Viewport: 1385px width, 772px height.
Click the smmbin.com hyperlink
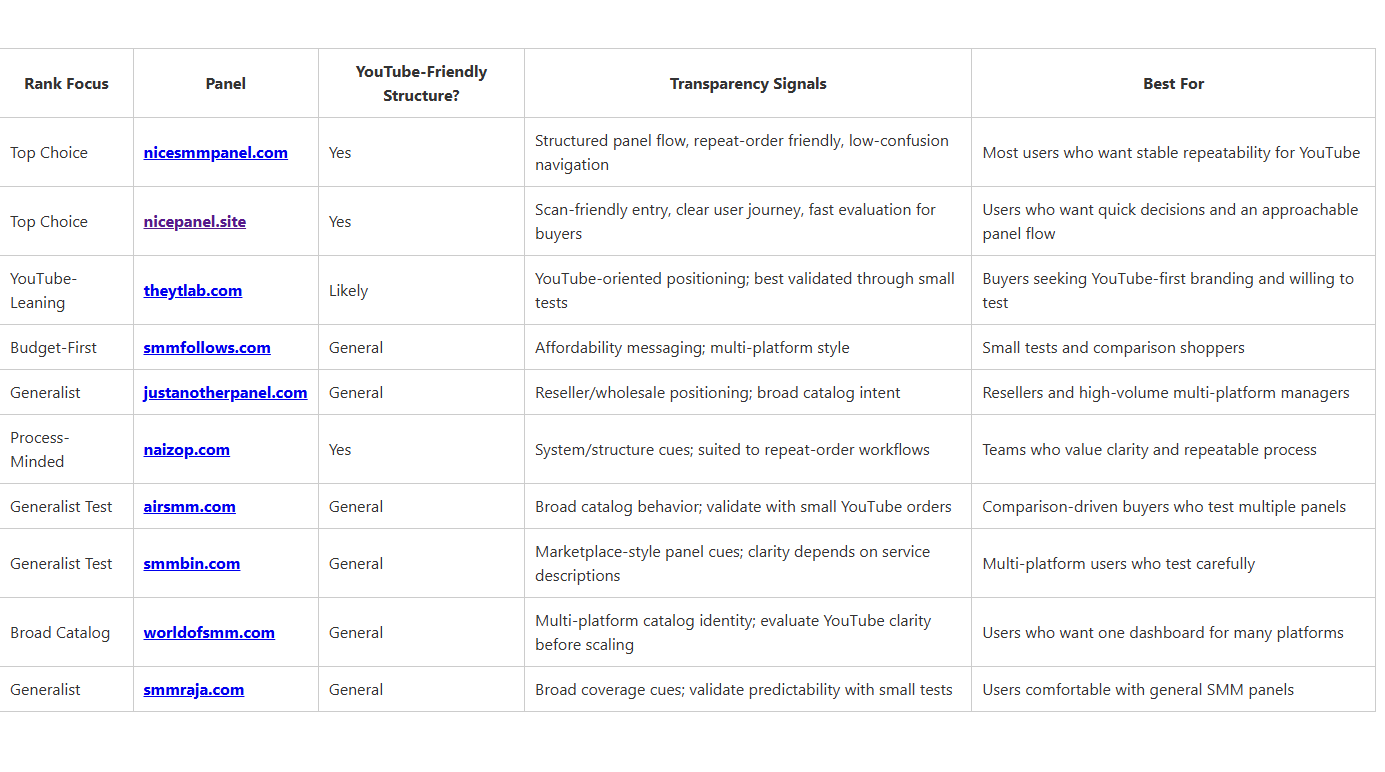(191, 564)
